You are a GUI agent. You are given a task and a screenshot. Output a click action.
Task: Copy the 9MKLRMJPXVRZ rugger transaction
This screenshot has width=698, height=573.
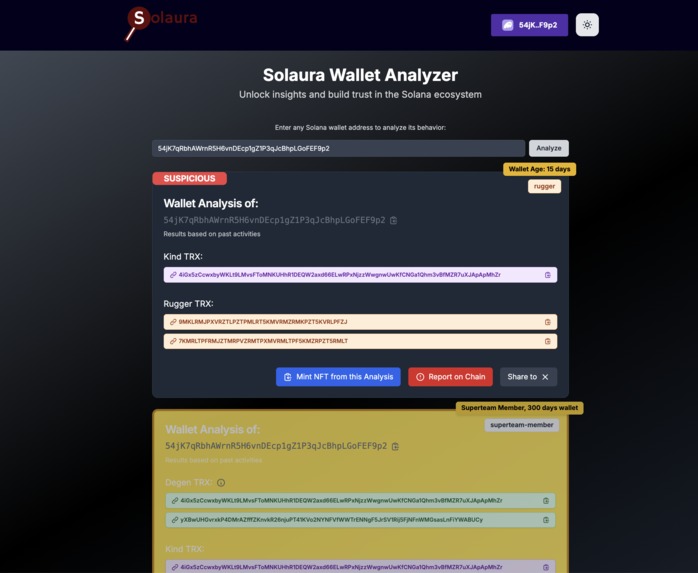548,322
